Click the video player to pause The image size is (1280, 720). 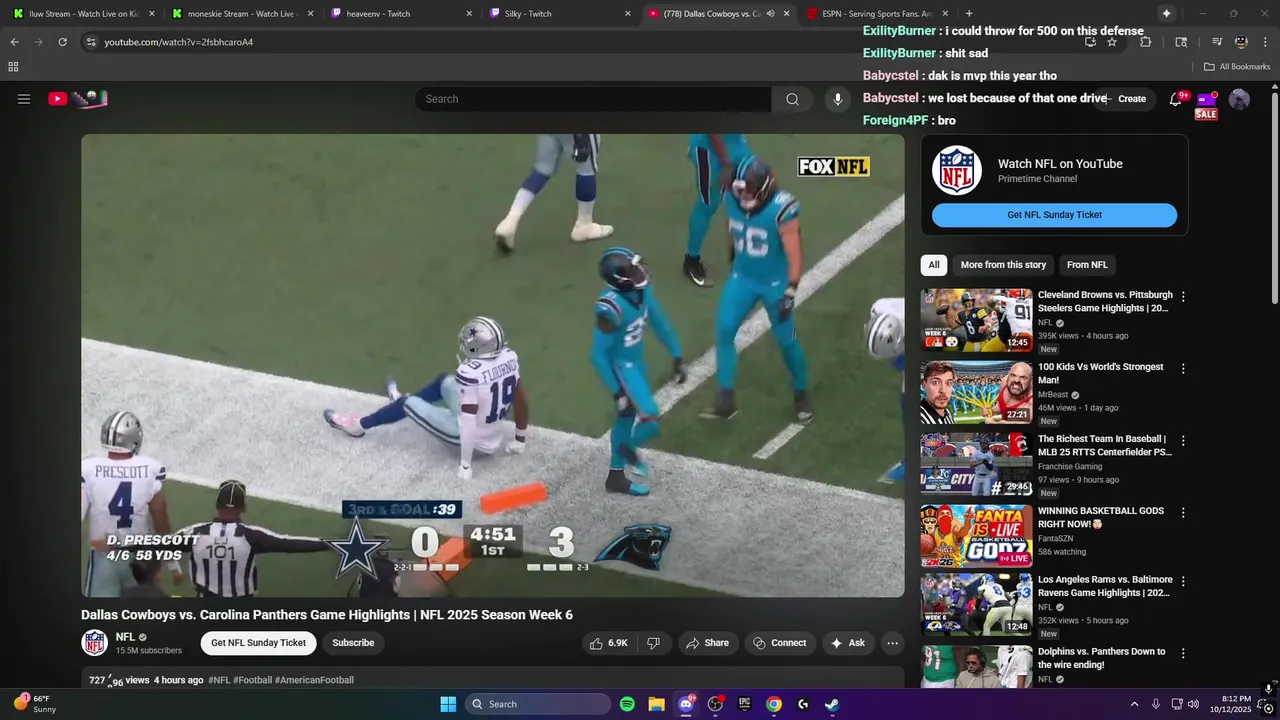pyautogui.click(x=493, y=365)
